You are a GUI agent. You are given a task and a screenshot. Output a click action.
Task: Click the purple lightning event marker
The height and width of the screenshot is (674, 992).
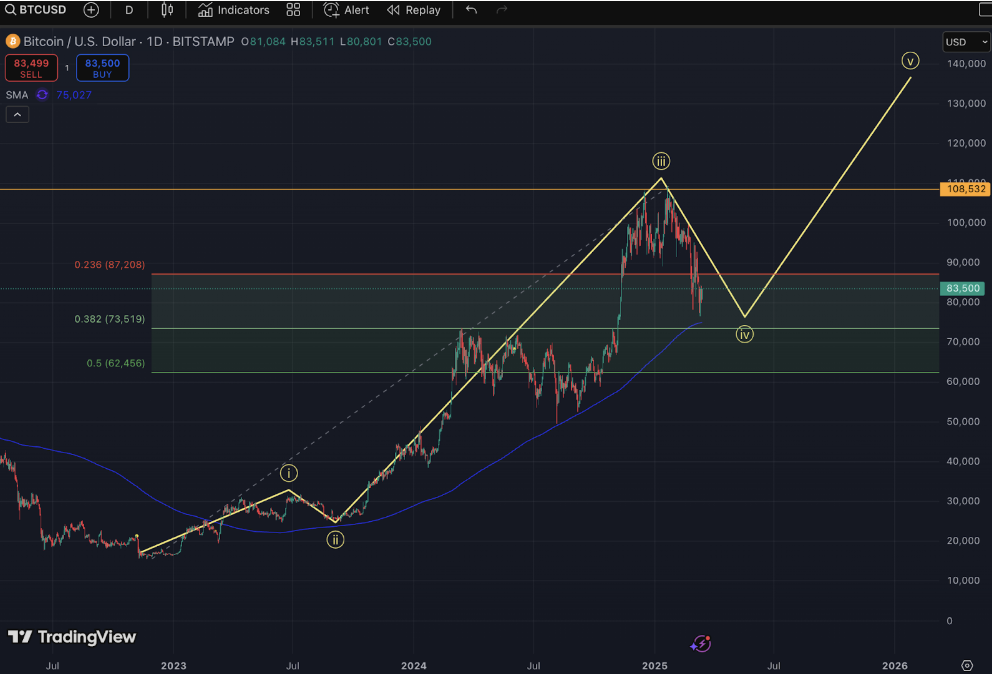701,644
